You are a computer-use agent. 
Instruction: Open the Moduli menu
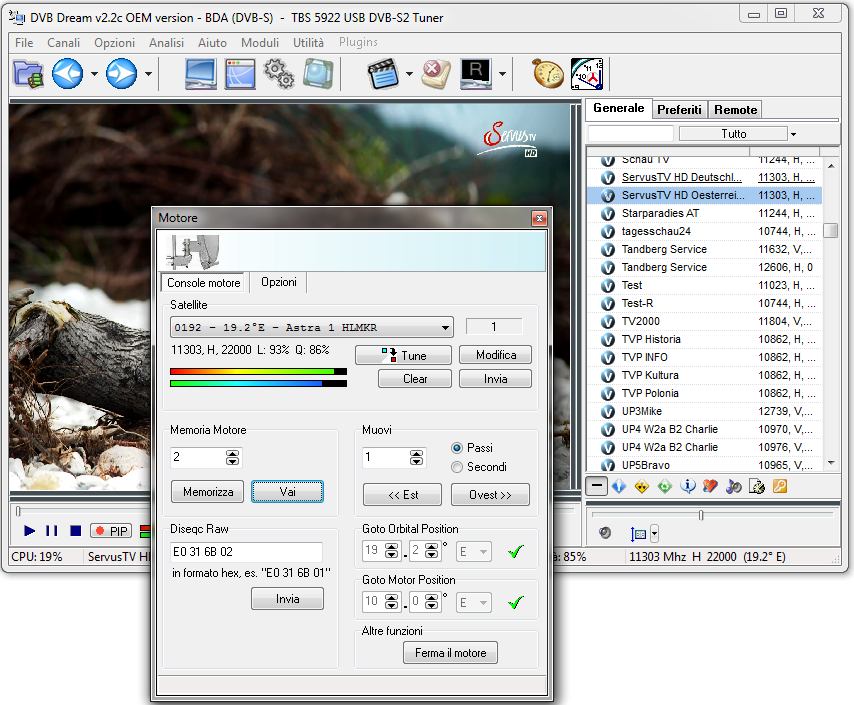coord(260,42)
